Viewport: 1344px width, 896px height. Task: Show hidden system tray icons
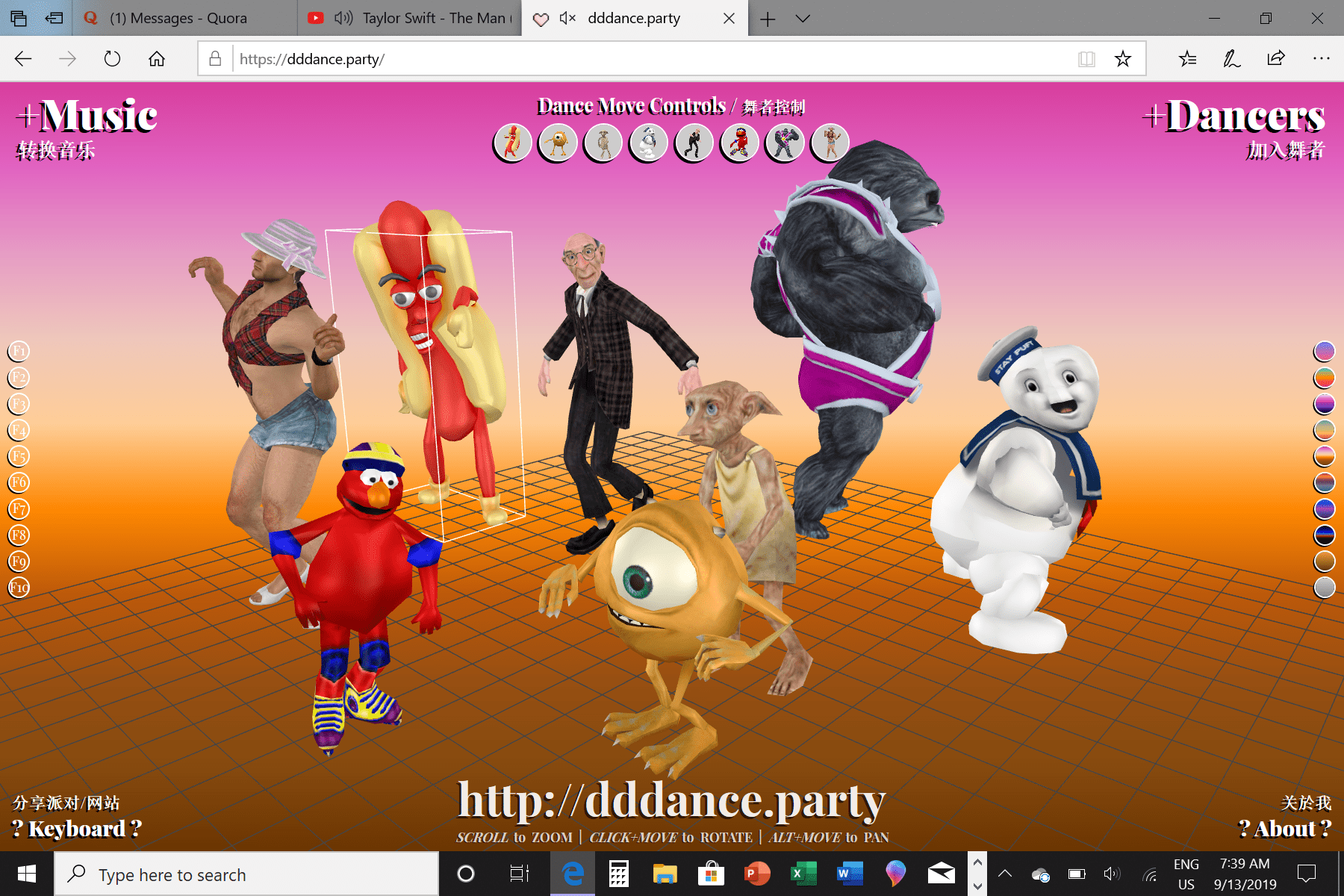(x=1005, y=874)
